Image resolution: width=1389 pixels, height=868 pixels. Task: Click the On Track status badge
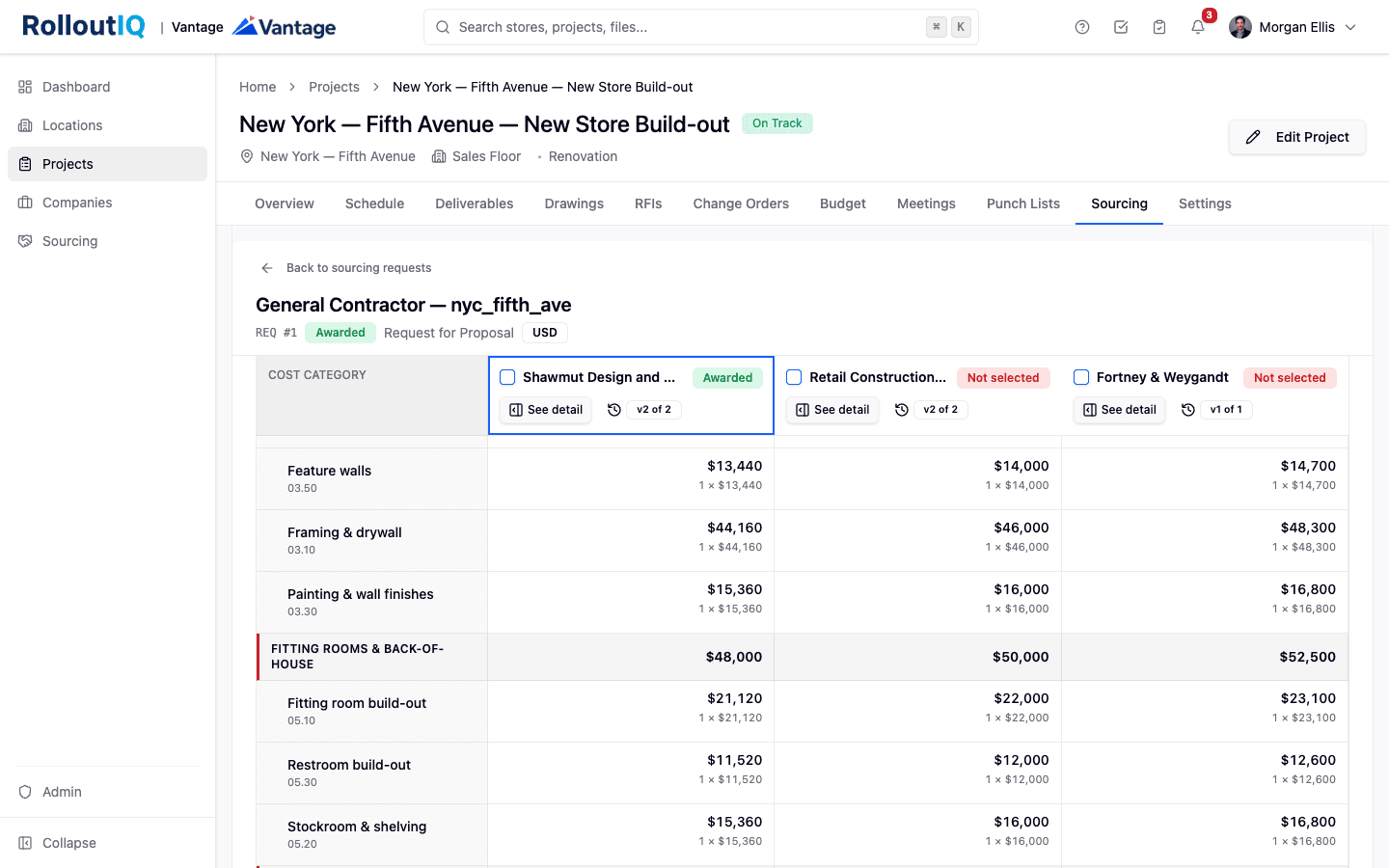coord(777,123)
